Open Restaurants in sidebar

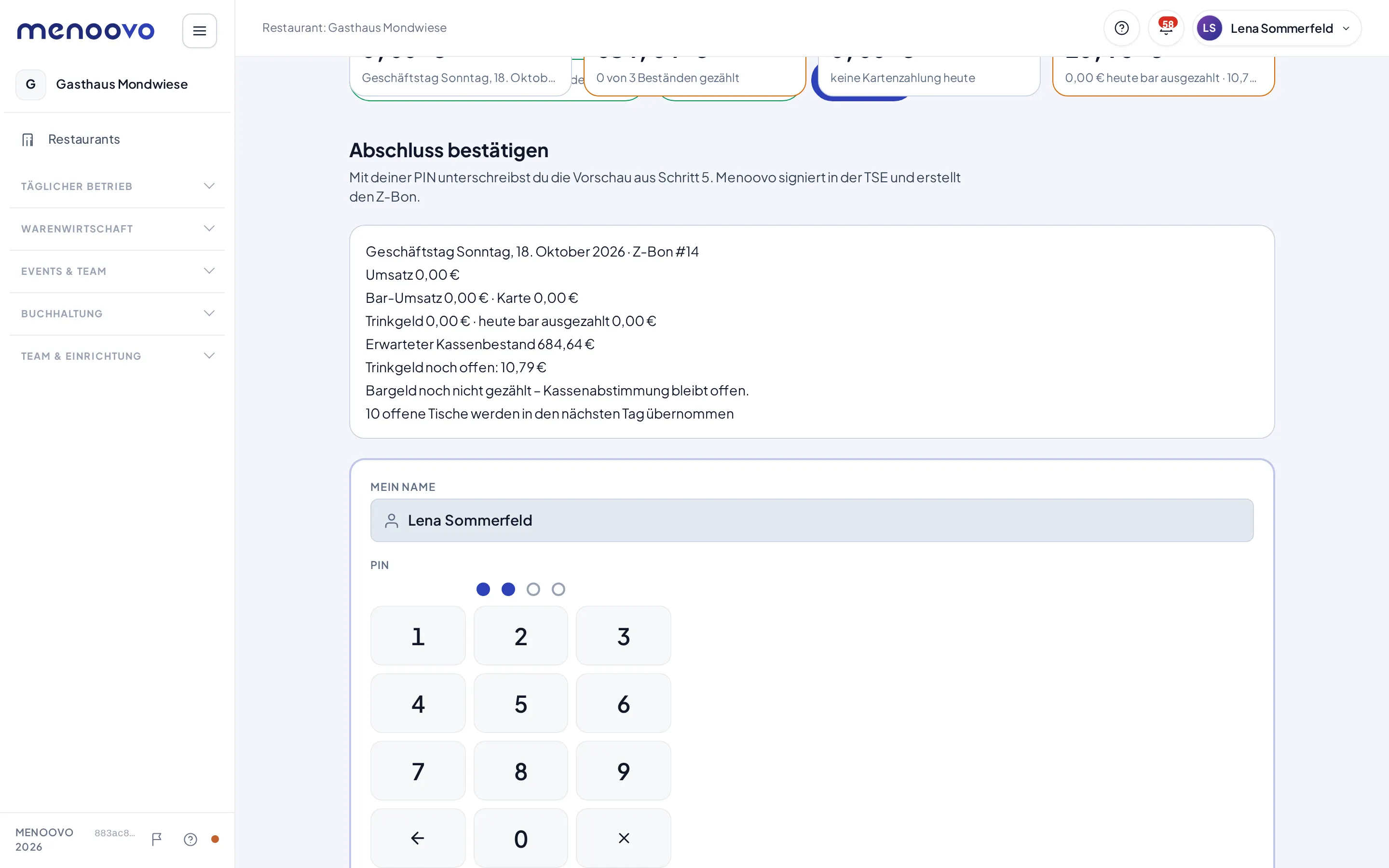coord(117,139)
